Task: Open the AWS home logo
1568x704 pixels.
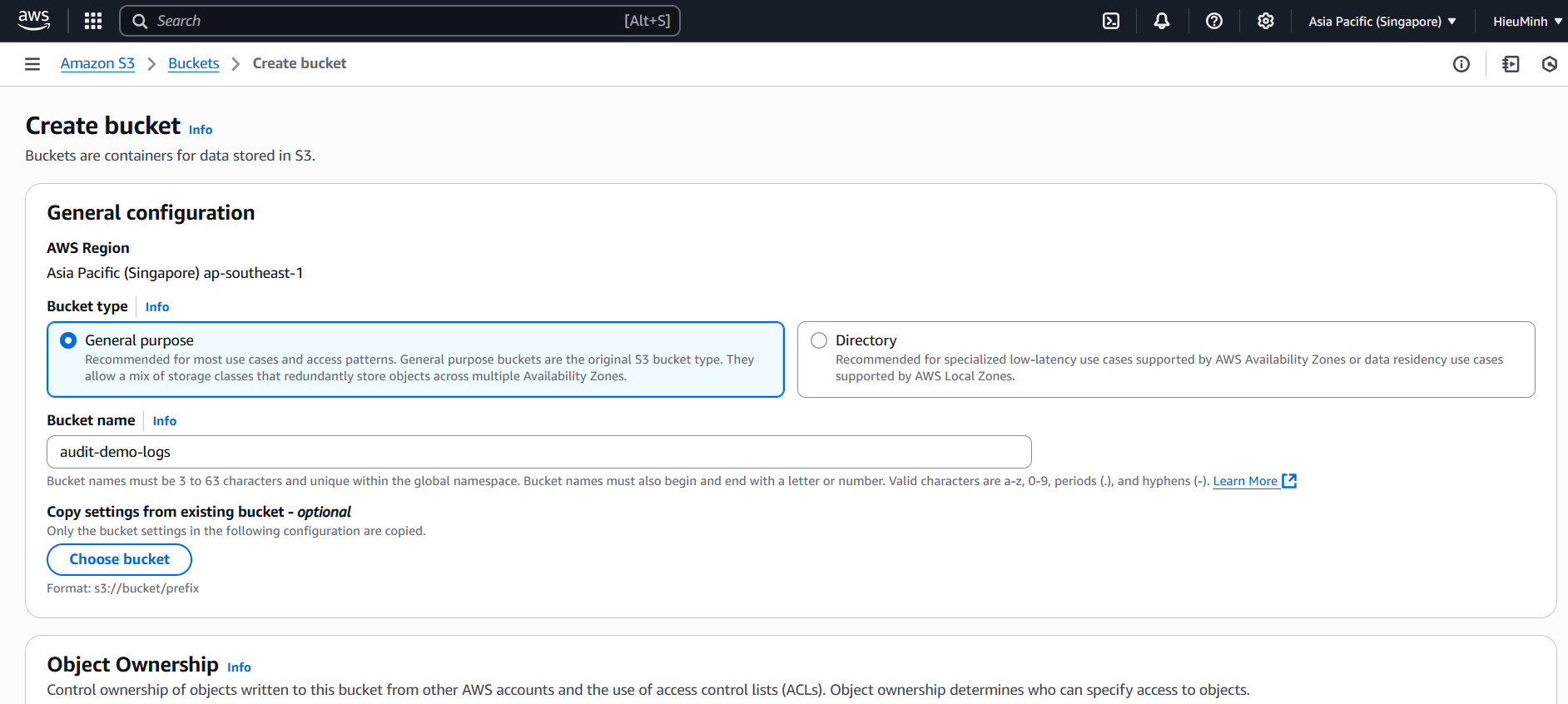Action: coord(34,21)
